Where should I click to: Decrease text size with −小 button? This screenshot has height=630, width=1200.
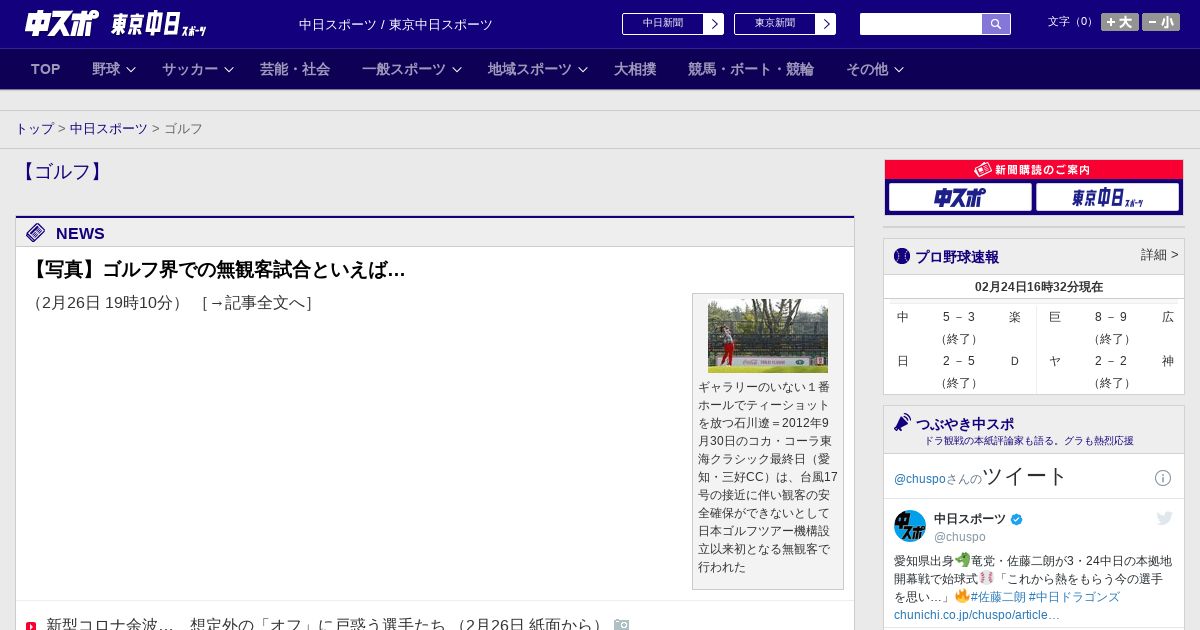point(1161,22)
